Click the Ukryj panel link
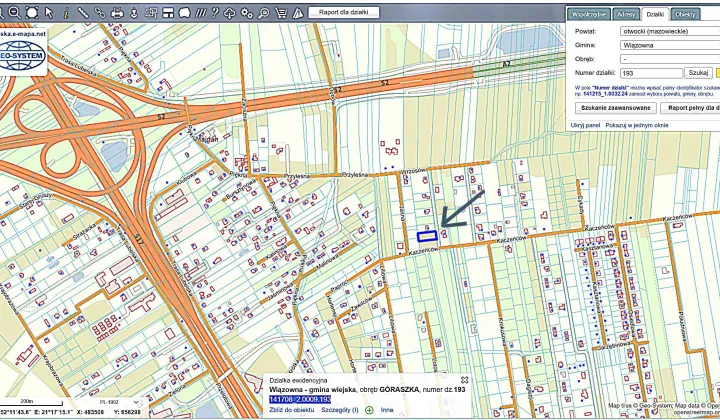This screenshot has height=420, width=720. point(585,125)
